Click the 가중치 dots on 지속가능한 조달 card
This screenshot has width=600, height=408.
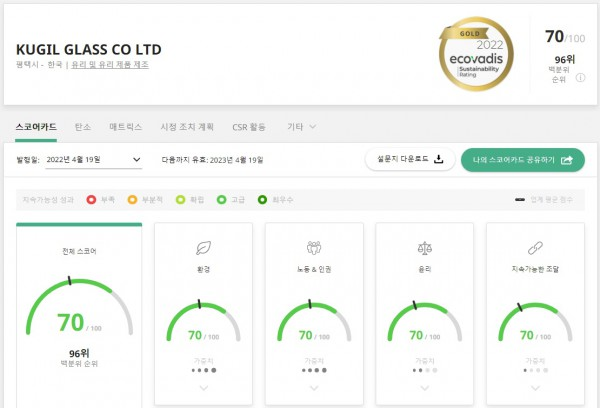pyautogui.click(x=535, y=370)
